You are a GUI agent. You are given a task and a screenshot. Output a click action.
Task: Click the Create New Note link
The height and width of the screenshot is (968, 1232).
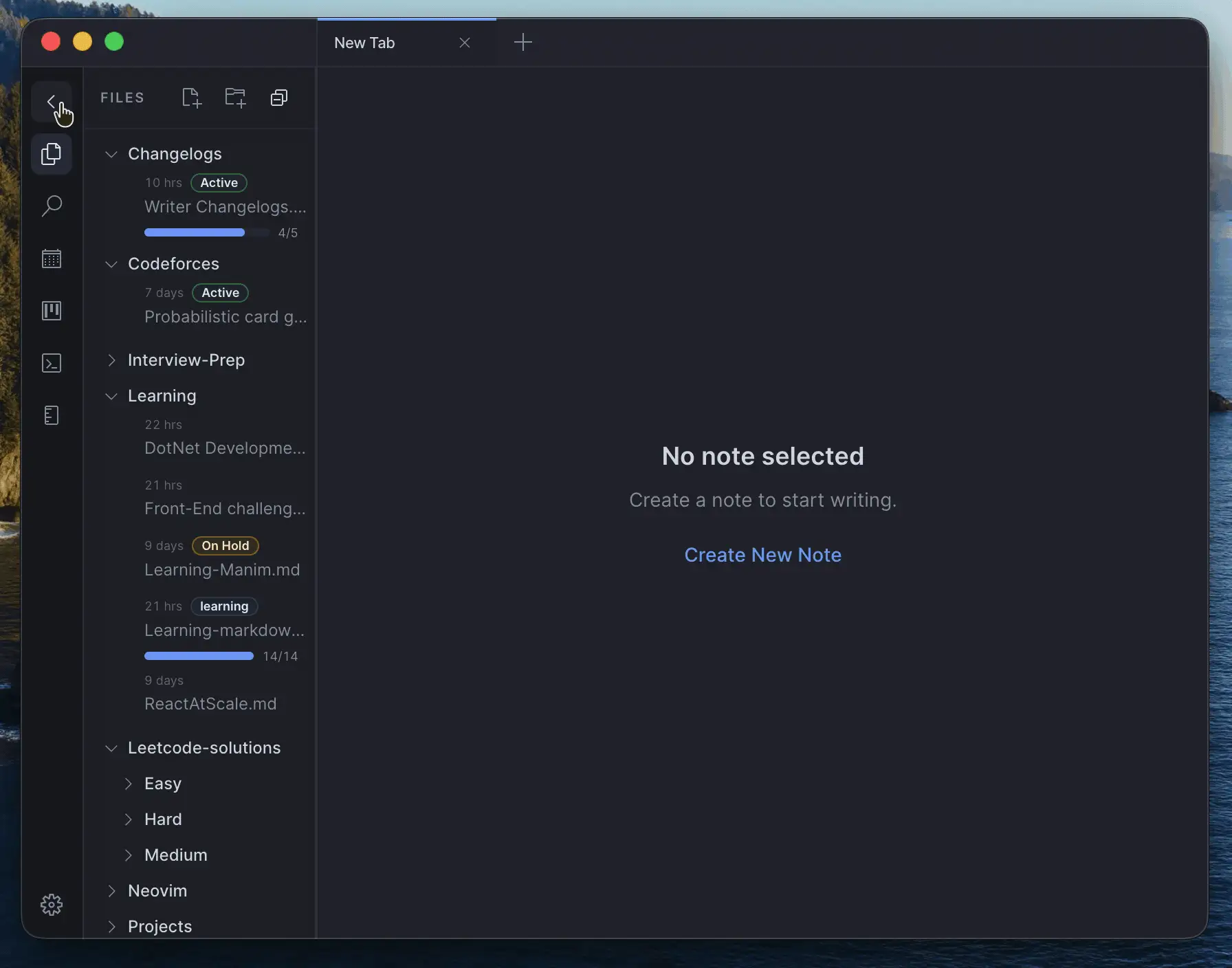coord(762,555)
